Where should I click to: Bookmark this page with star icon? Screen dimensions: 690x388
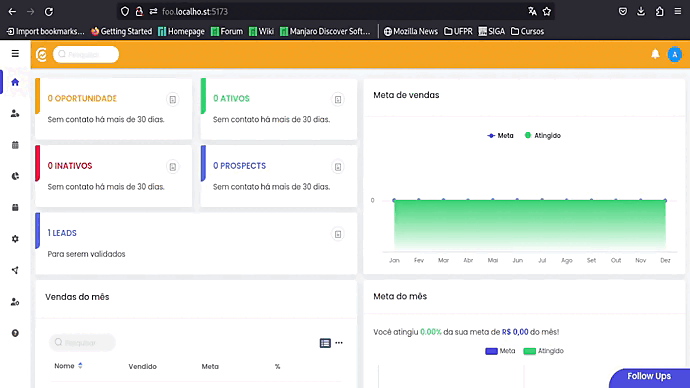(547, 11)
